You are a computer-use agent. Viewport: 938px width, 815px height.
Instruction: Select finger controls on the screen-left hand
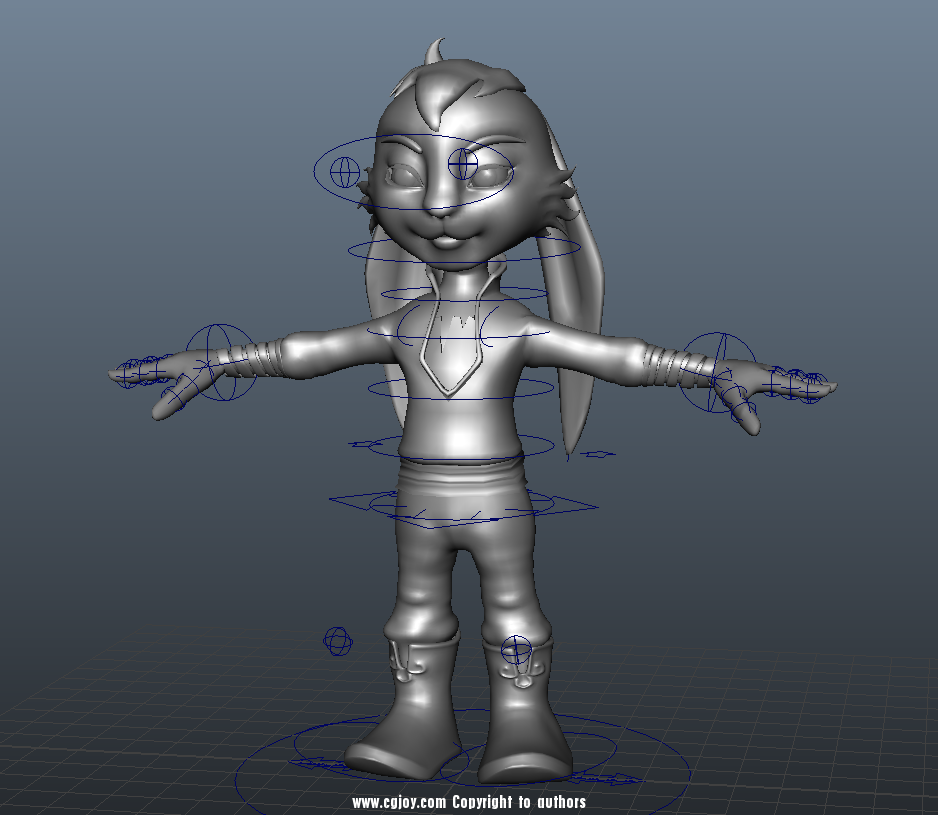pyautogui.click(x=140, y=371)
